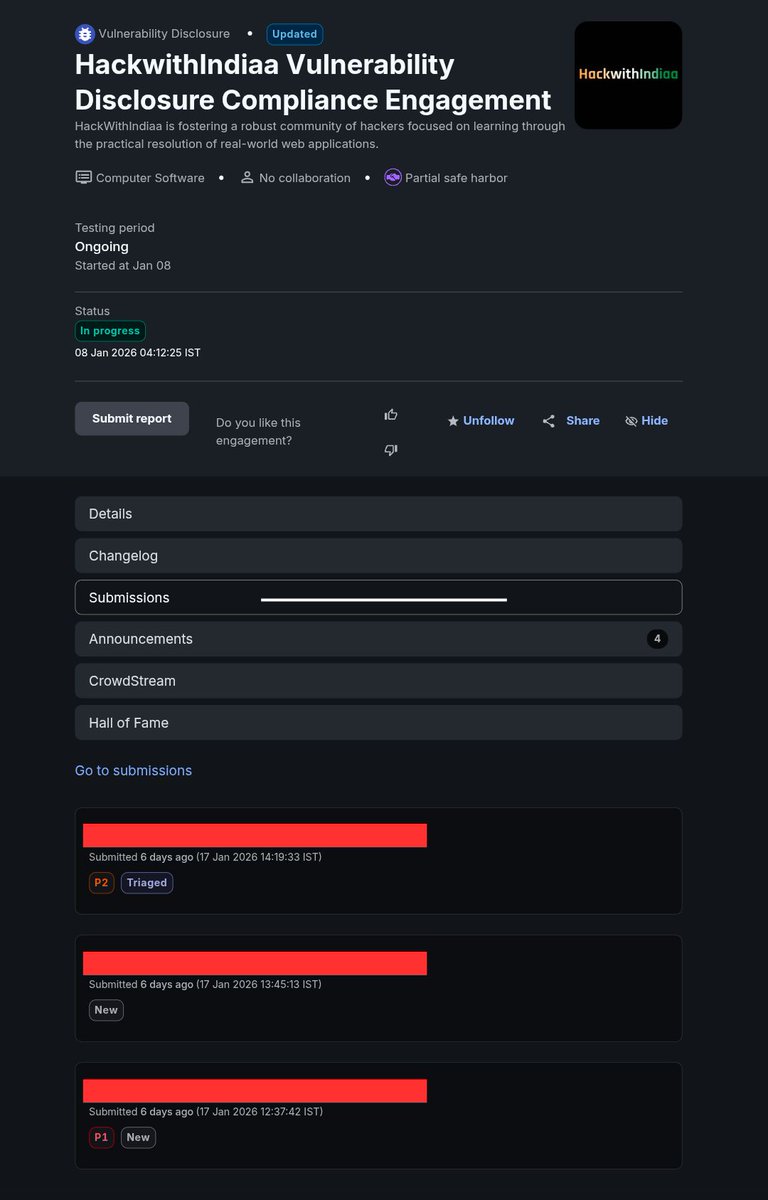
Task: Open the Details section
Action: point(378,514)
